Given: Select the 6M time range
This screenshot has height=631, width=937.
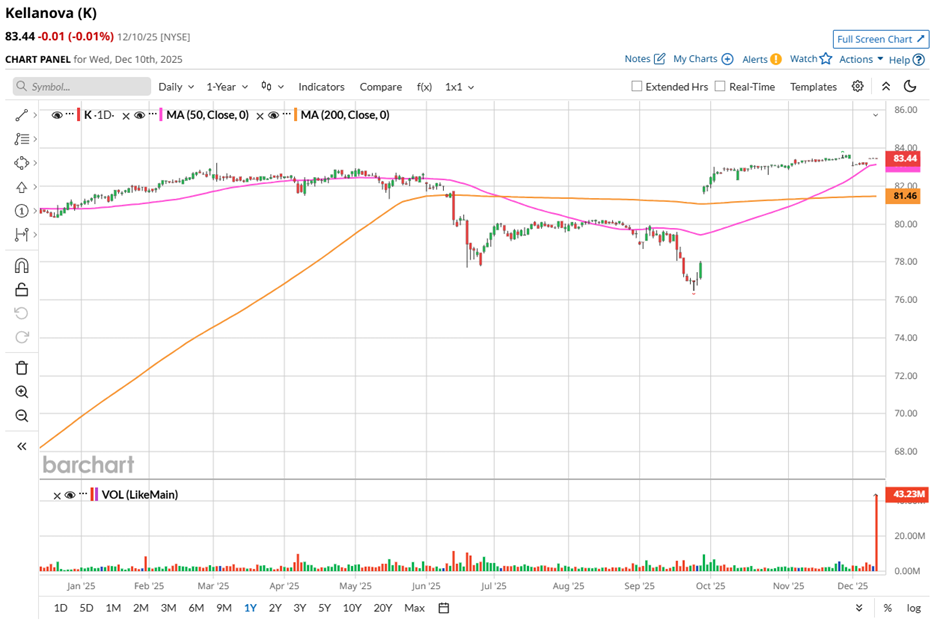Looking at the screenshot, I should (196, 608).
